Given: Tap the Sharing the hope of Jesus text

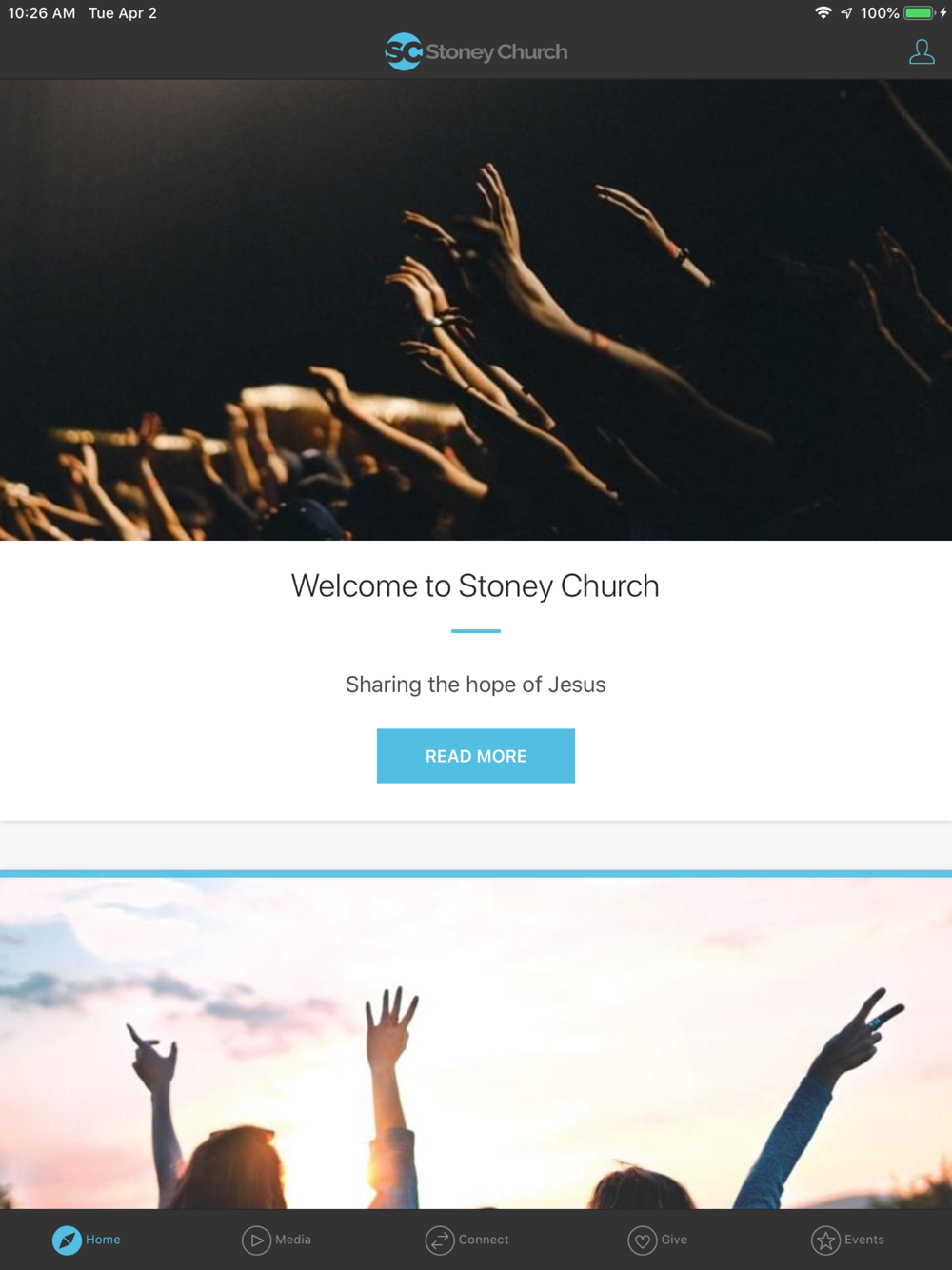Looking at the screenshot, I should 475,685.
